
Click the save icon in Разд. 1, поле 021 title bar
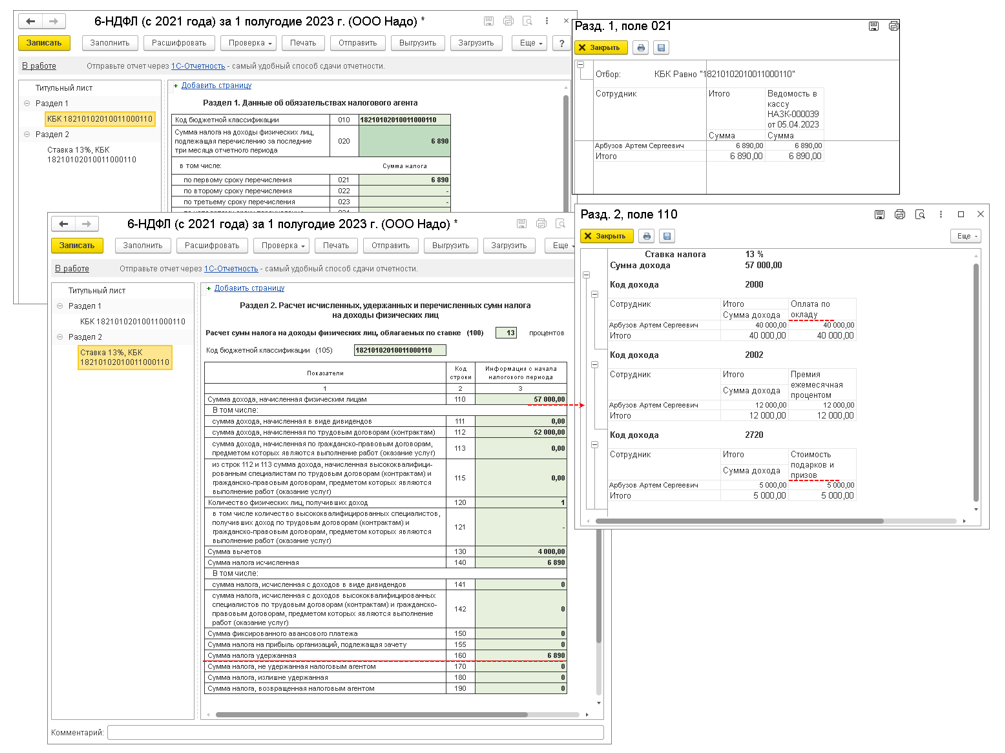click(x=873, y=26)
